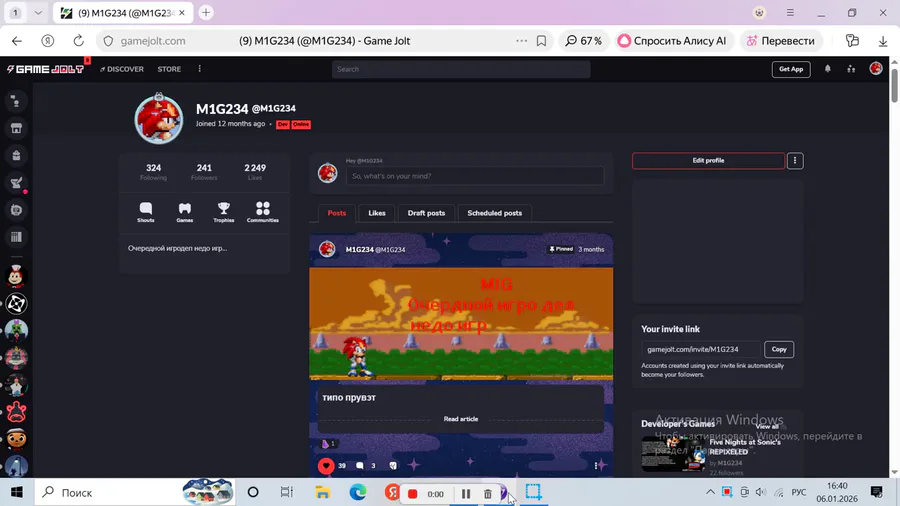Open the storefront icon in left sidebar
This screenshot has width=900, height=506.
(16, 129)
